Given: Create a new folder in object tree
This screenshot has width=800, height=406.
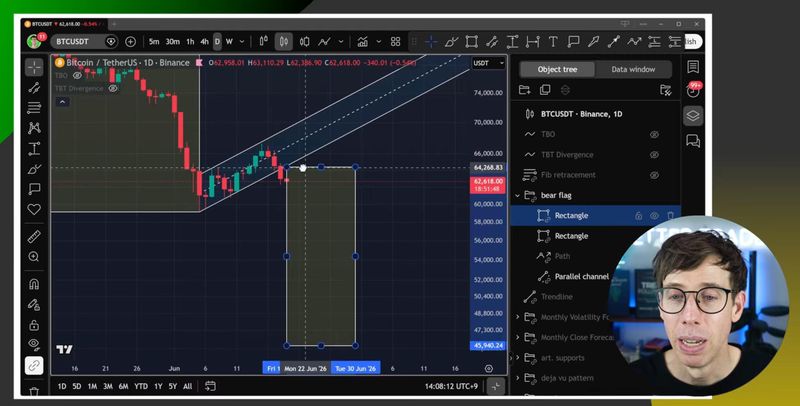Looking at the screenshot, I should [524, 90].
